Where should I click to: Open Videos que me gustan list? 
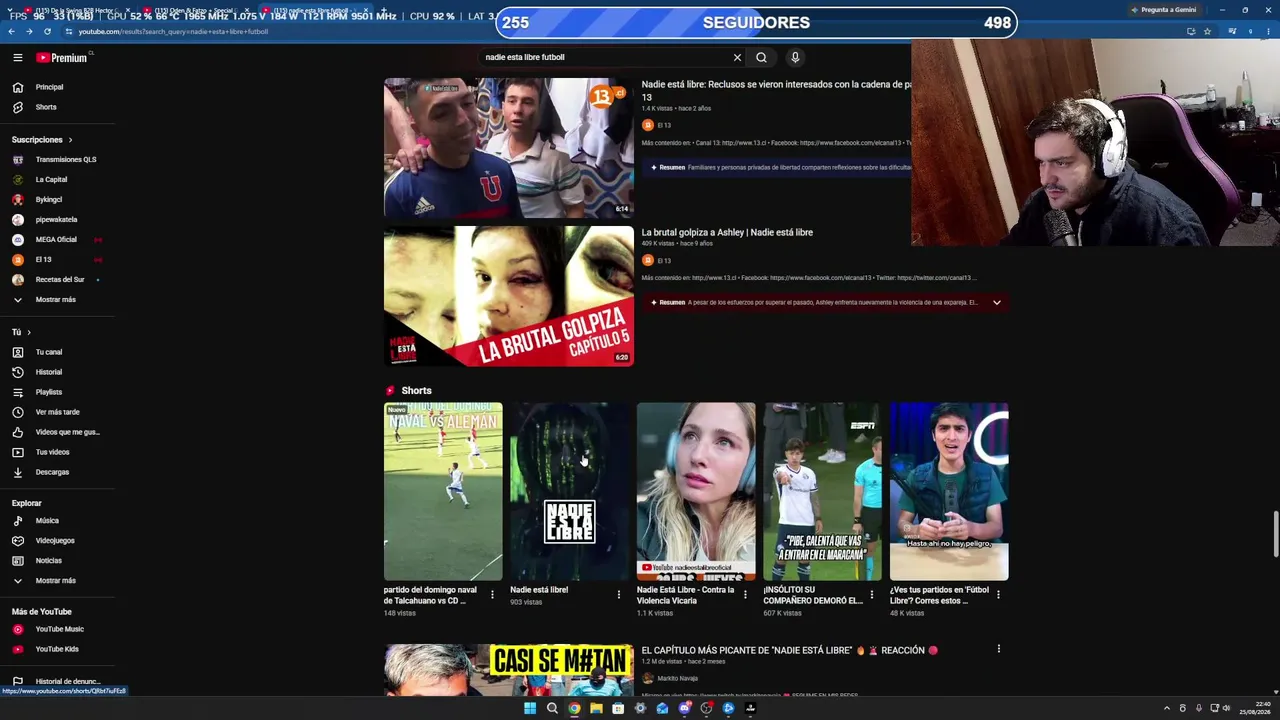[x=58, y=432]
